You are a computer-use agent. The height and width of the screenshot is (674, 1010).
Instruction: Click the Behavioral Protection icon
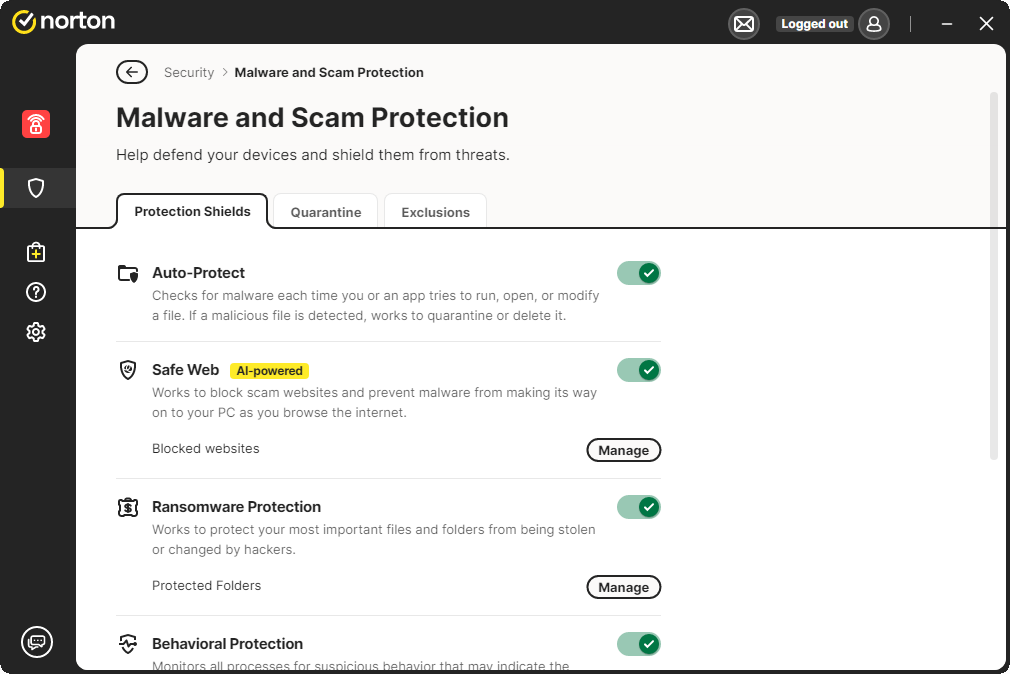point(128,644)
